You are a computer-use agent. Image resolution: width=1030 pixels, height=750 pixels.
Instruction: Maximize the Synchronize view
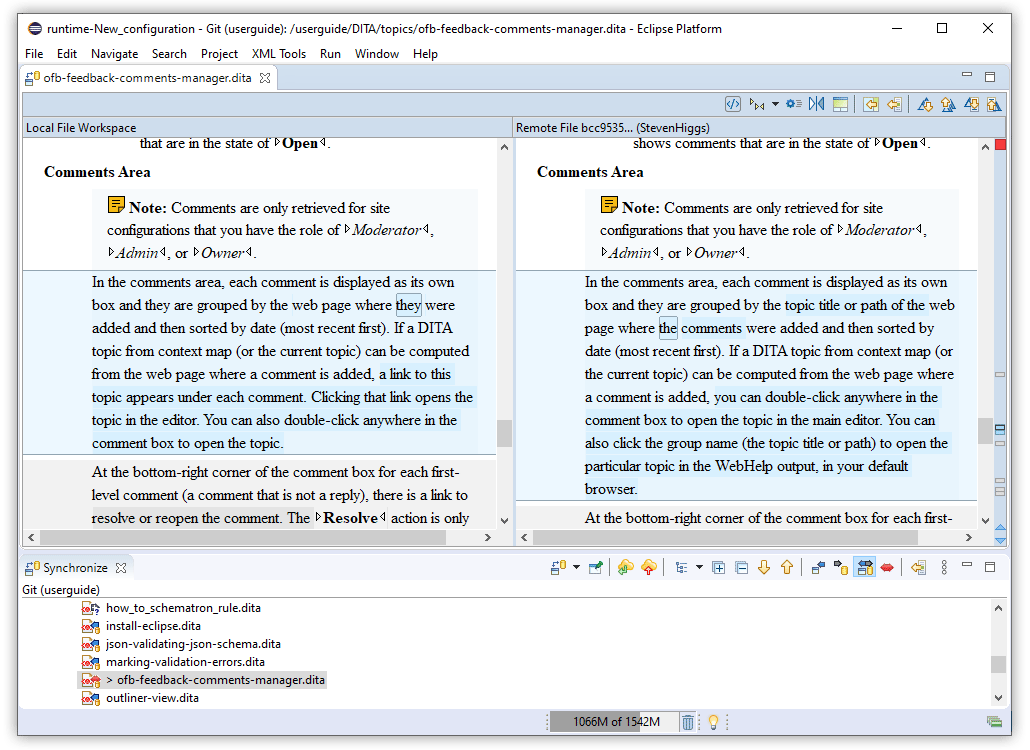pos(990,567)
